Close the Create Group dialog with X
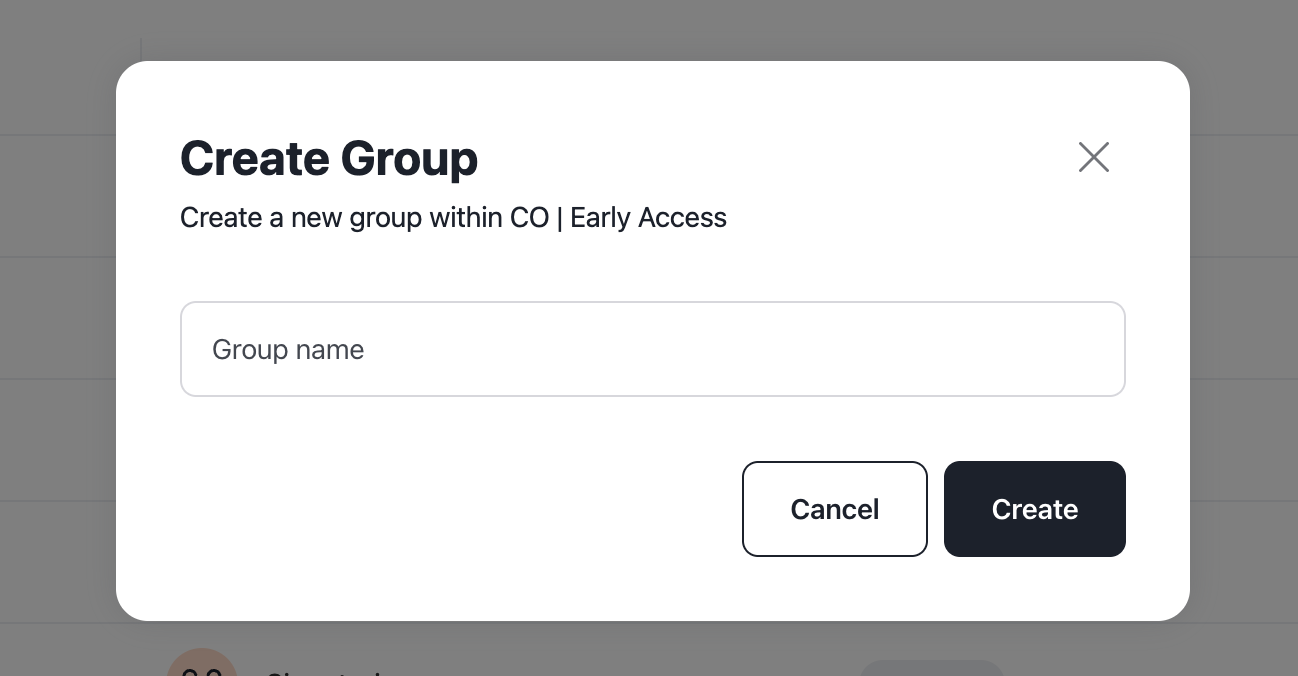Viewport: 1298px width, 676px height. pos(1094,157)
